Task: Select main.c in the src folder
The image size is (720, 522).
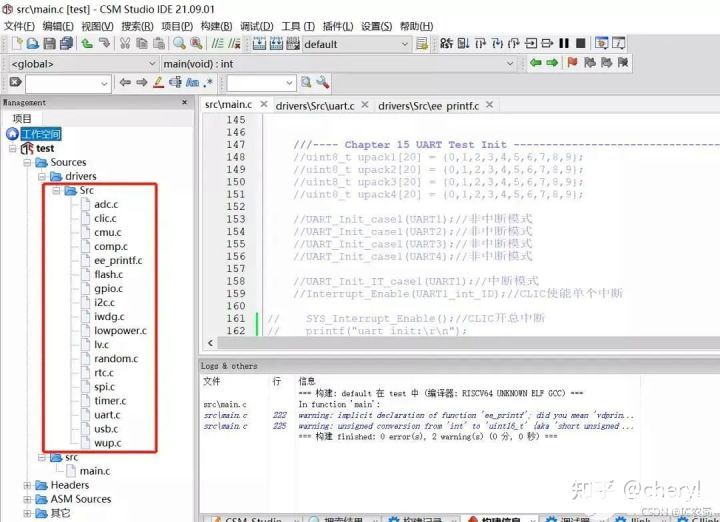Action: 95,471
